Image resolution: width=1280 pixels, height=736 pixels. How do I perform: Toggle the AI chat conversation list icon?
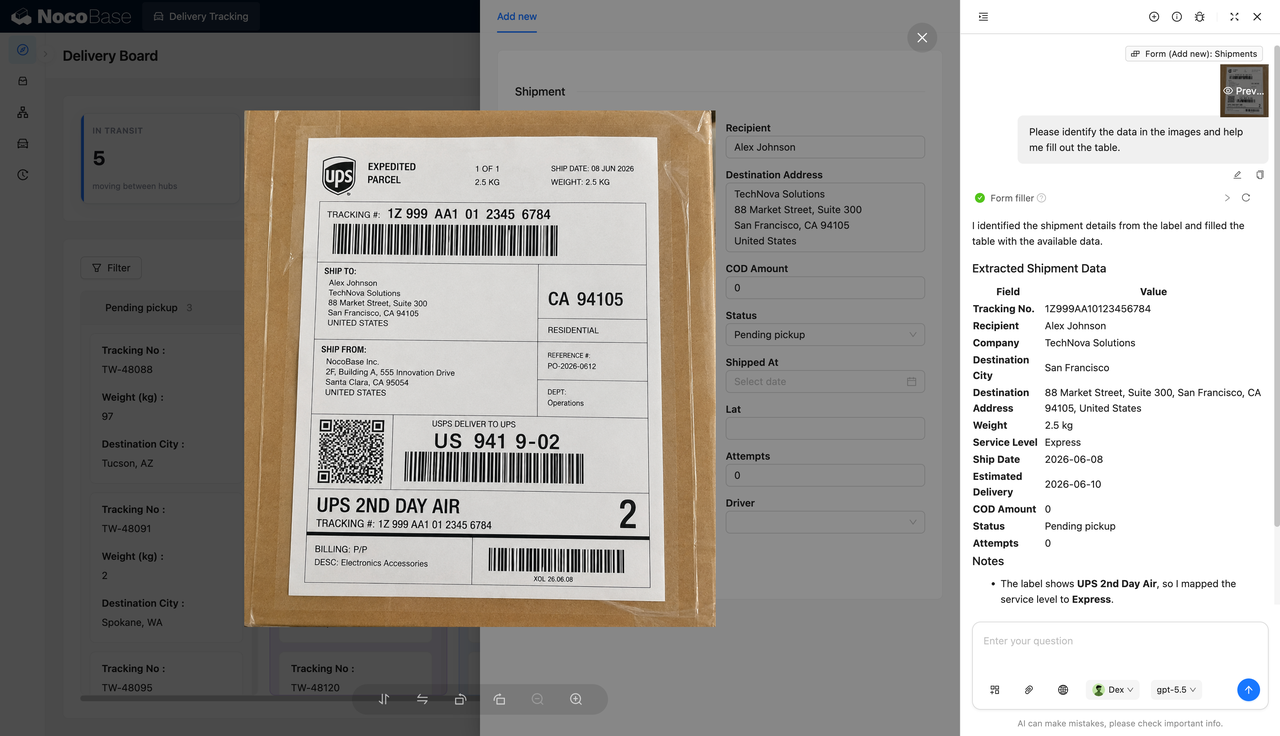pos(984,17)
